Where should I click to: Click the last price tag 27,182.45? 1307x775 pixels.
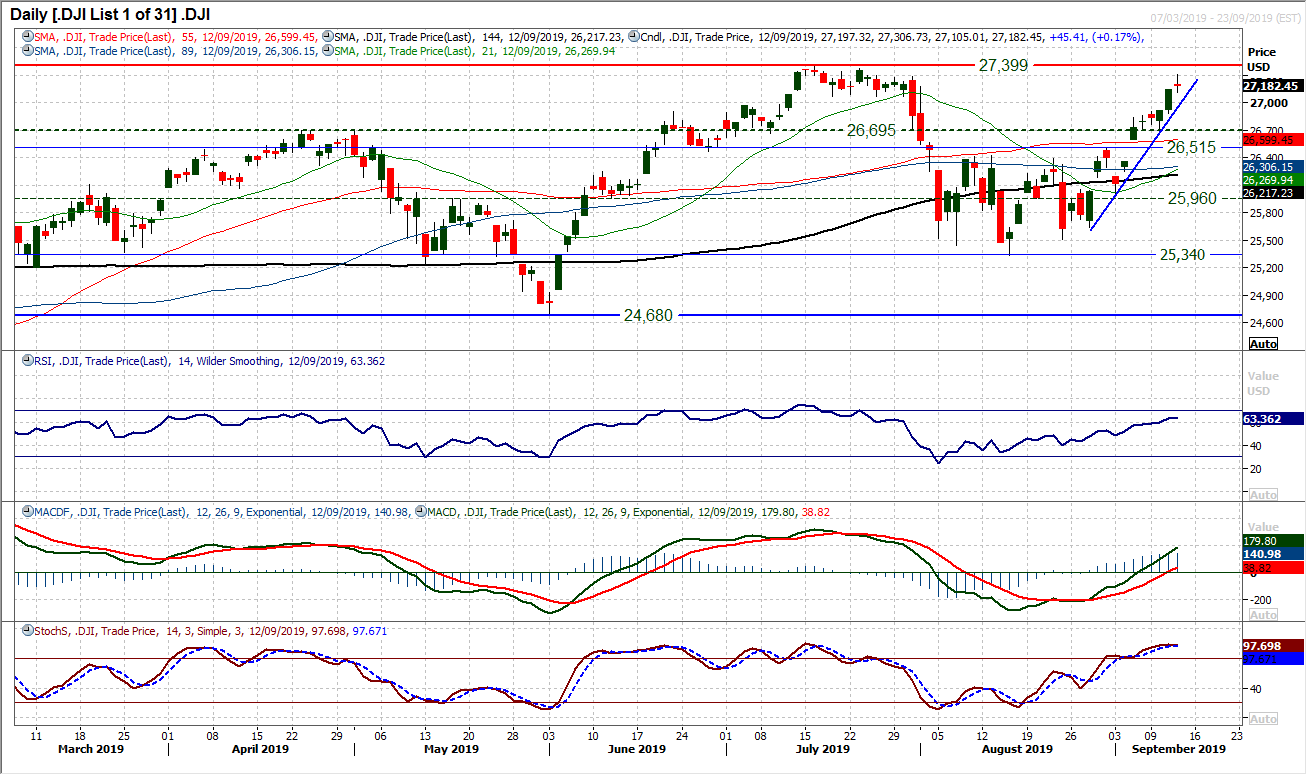tap(1272, 86)
